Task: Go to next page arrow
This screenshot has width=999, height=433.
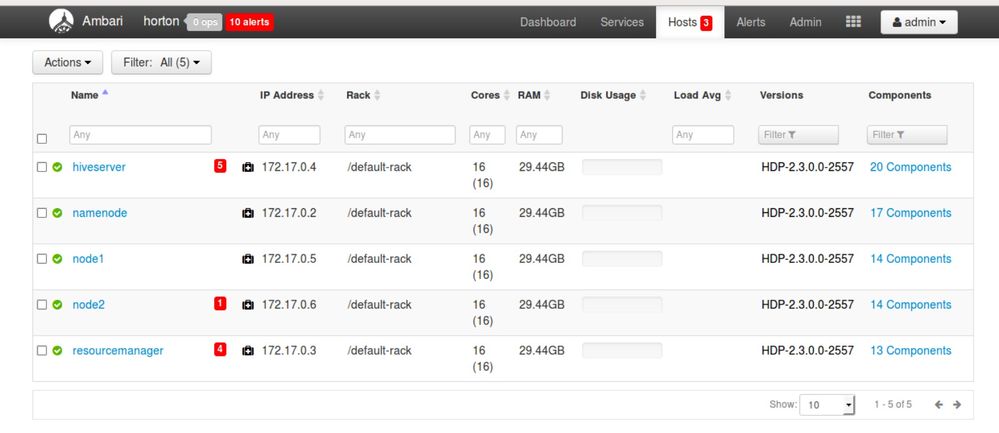Action: pos(957,404)
